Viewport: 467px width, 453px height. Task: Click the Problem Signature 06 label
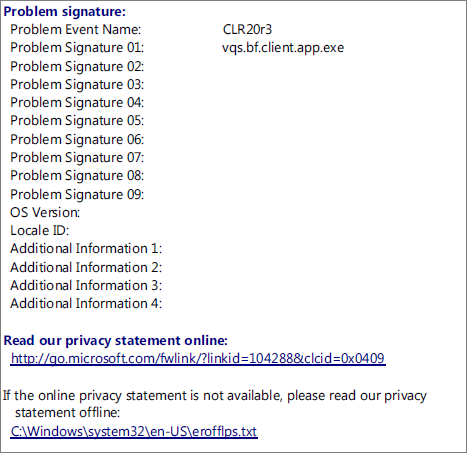click(77, 140)
